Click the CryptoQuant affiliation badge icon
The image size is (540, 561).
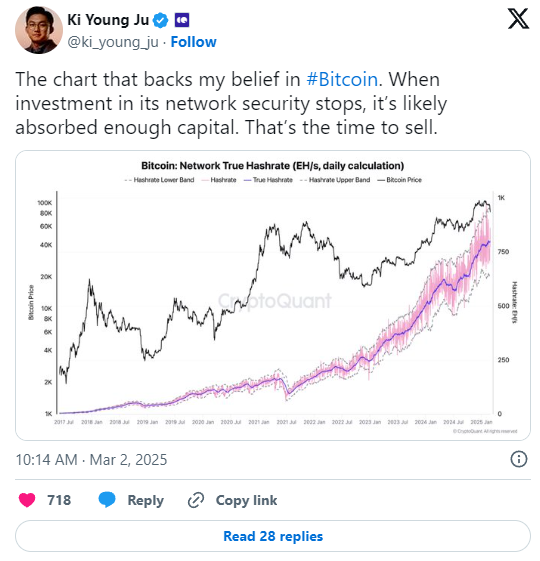(x=182, y=20)
